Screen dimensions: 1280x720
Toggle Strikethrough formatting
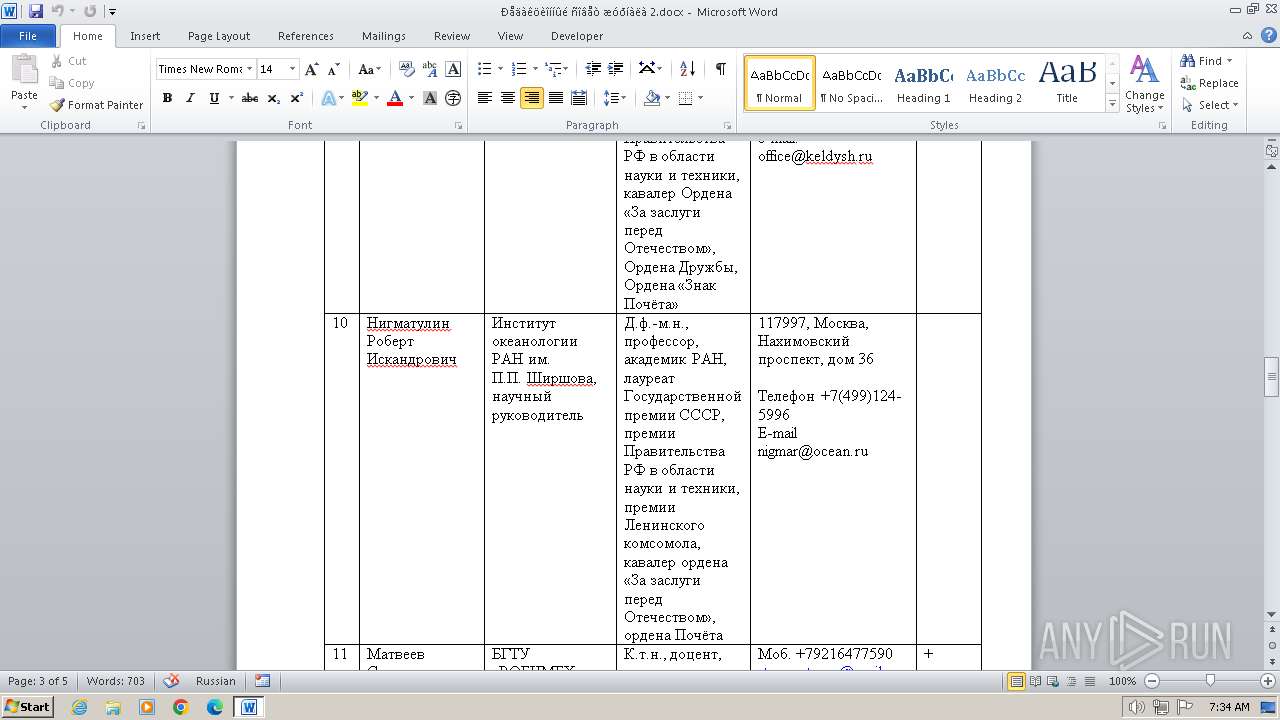click(x=250, y=98)
